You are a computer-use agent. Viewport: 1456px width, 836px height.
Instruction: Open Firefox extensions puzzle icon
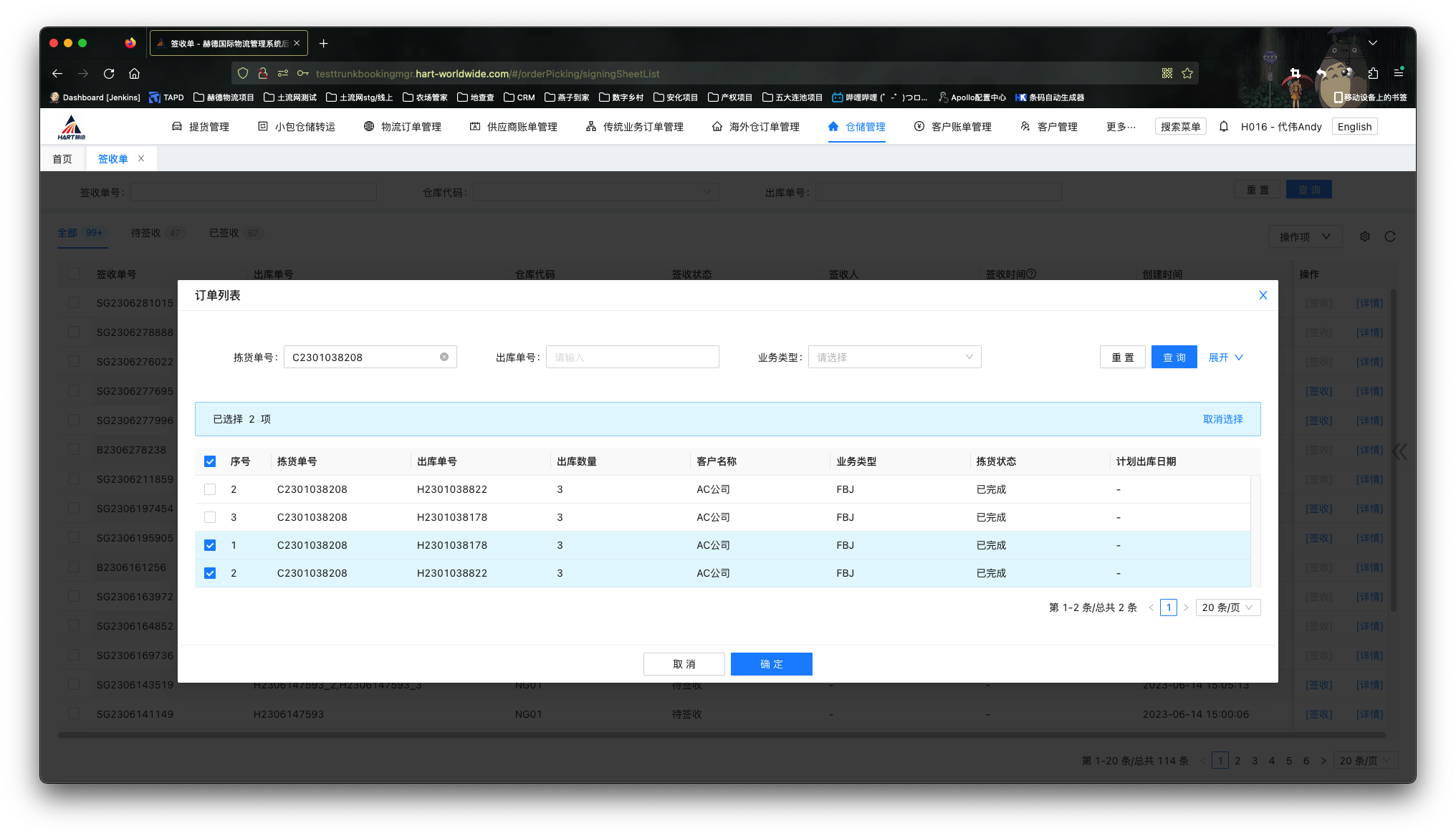[1373, 73]
